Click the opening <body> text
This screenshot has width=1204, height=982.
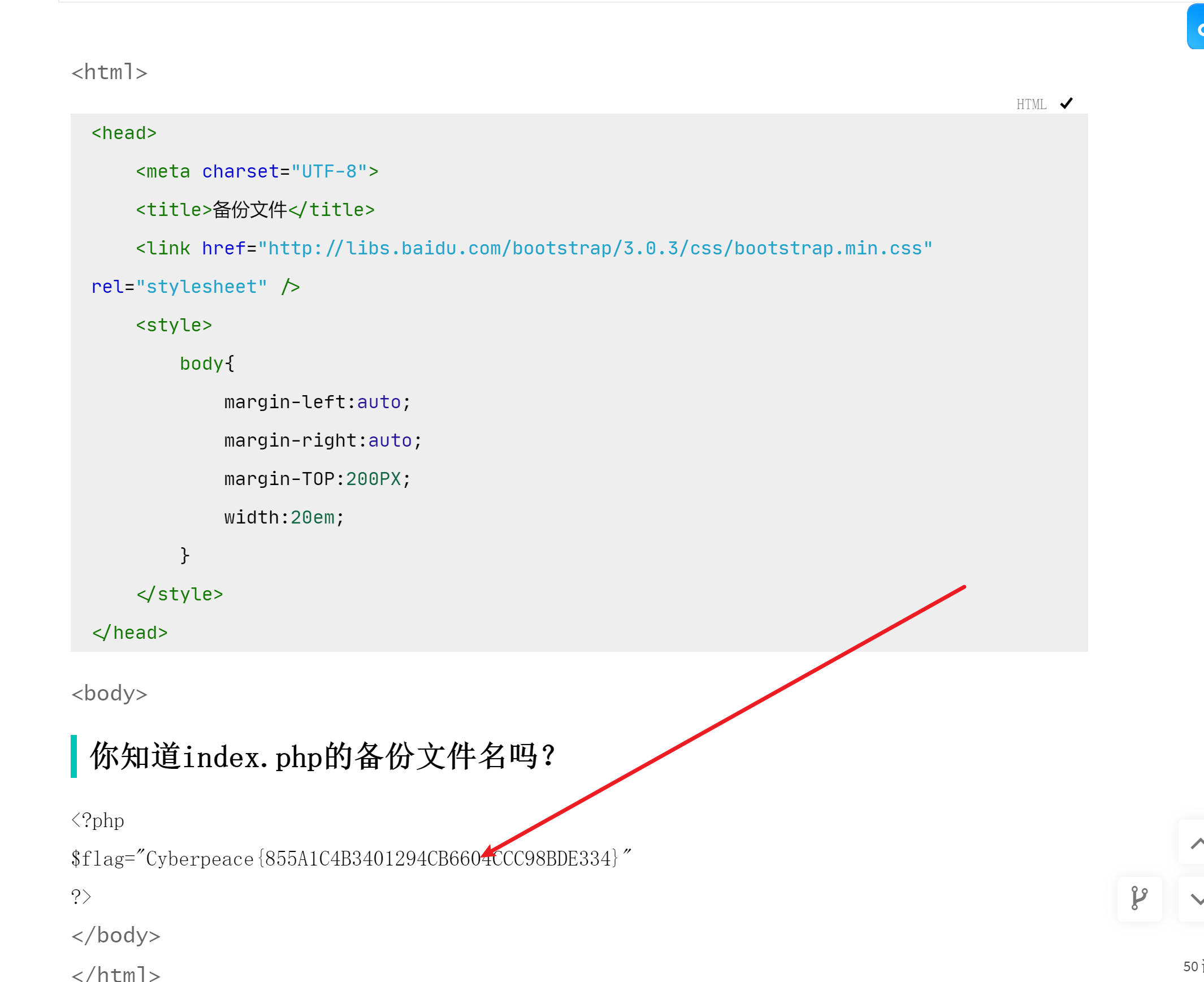[110, 694]
